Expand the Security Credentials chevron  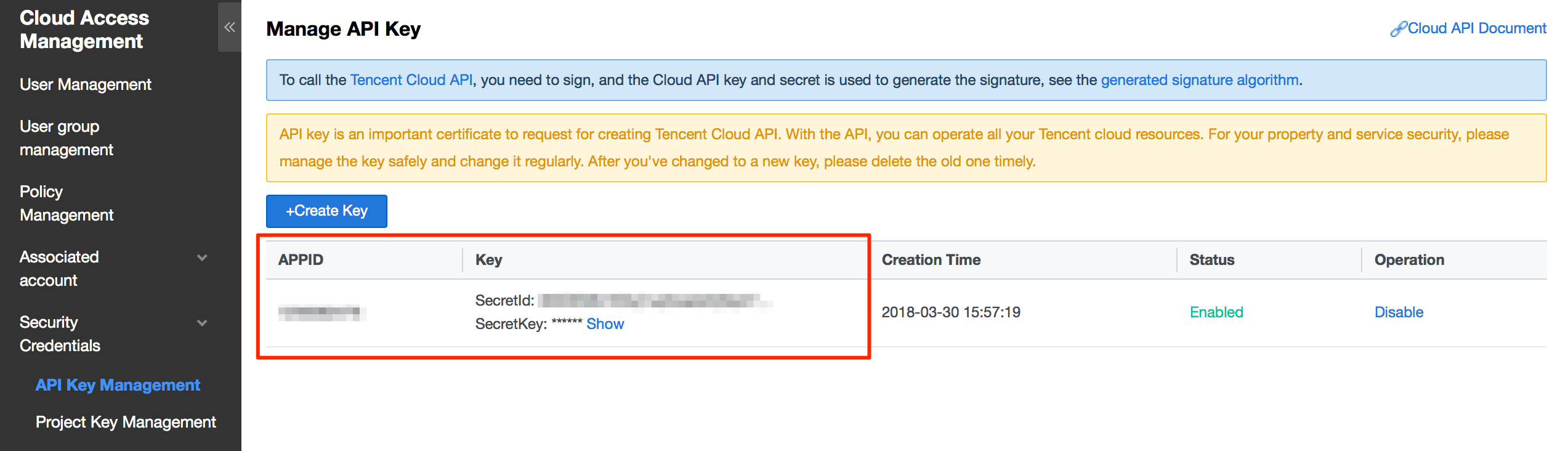(x=202, y=323)
